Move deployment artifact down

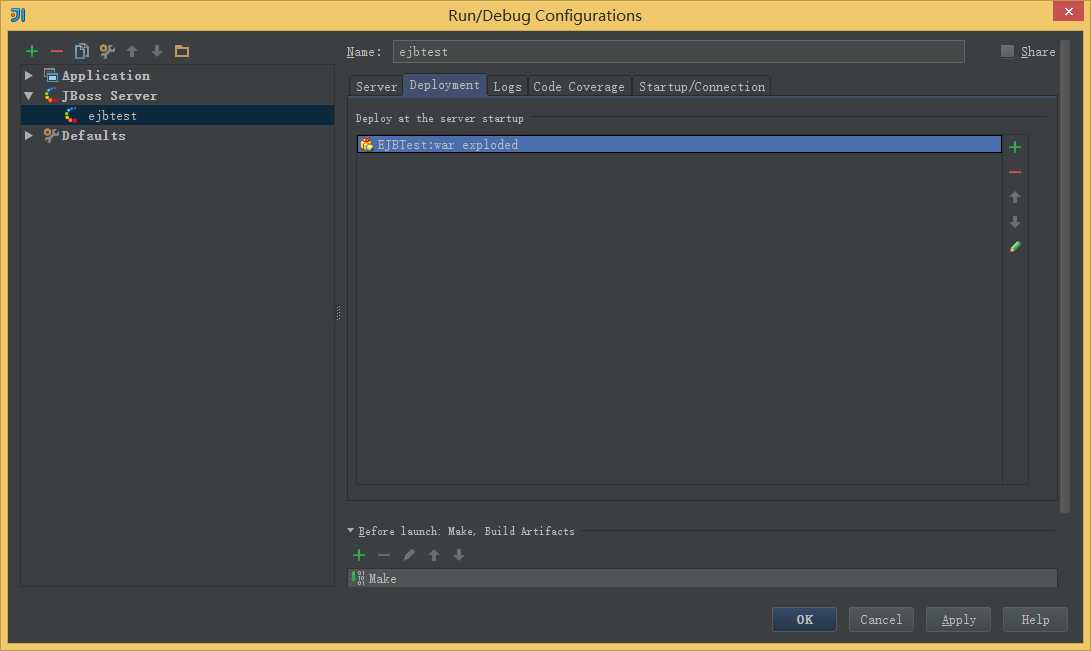(1015, 223)
